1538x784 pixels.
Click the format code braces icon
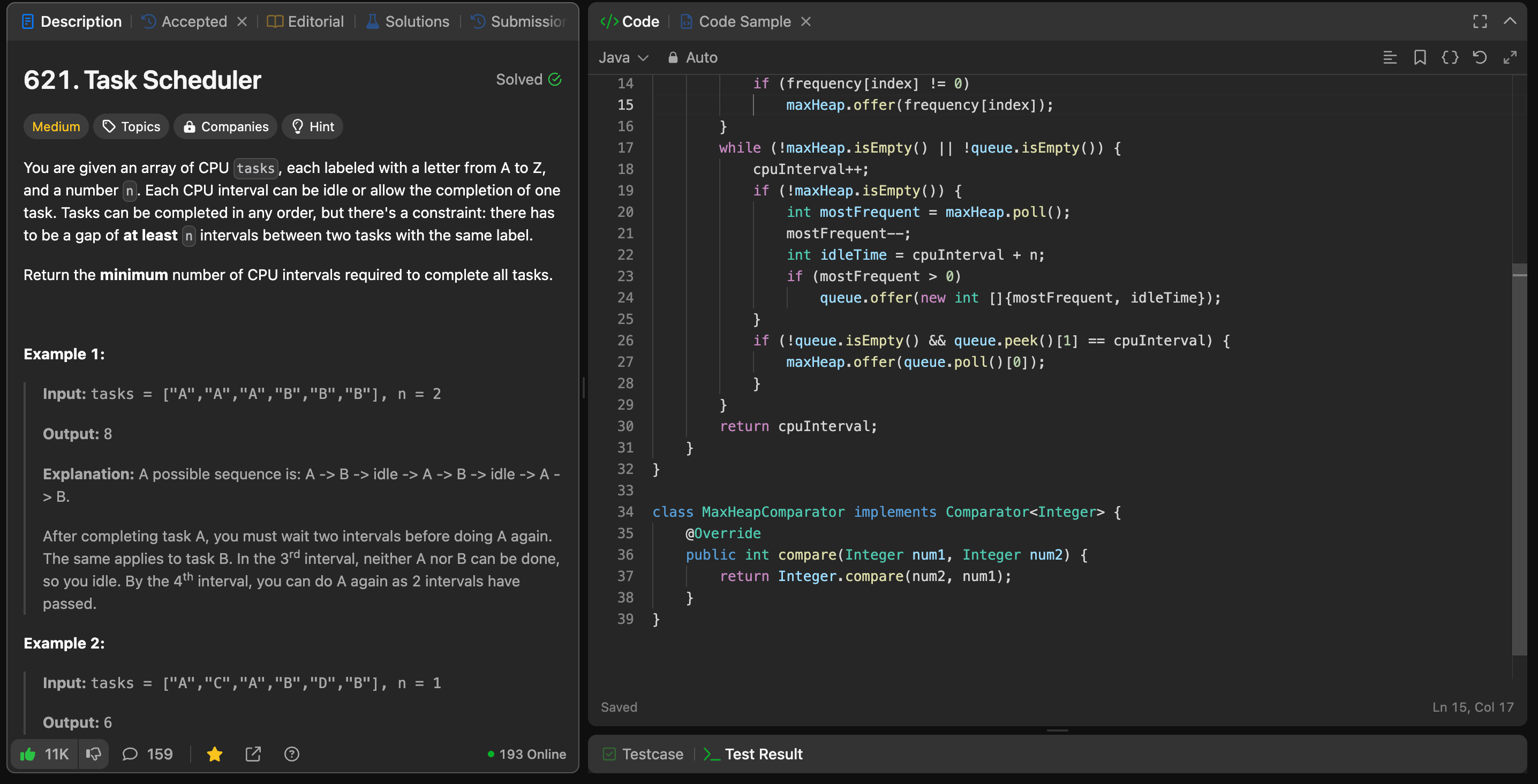1450,57
